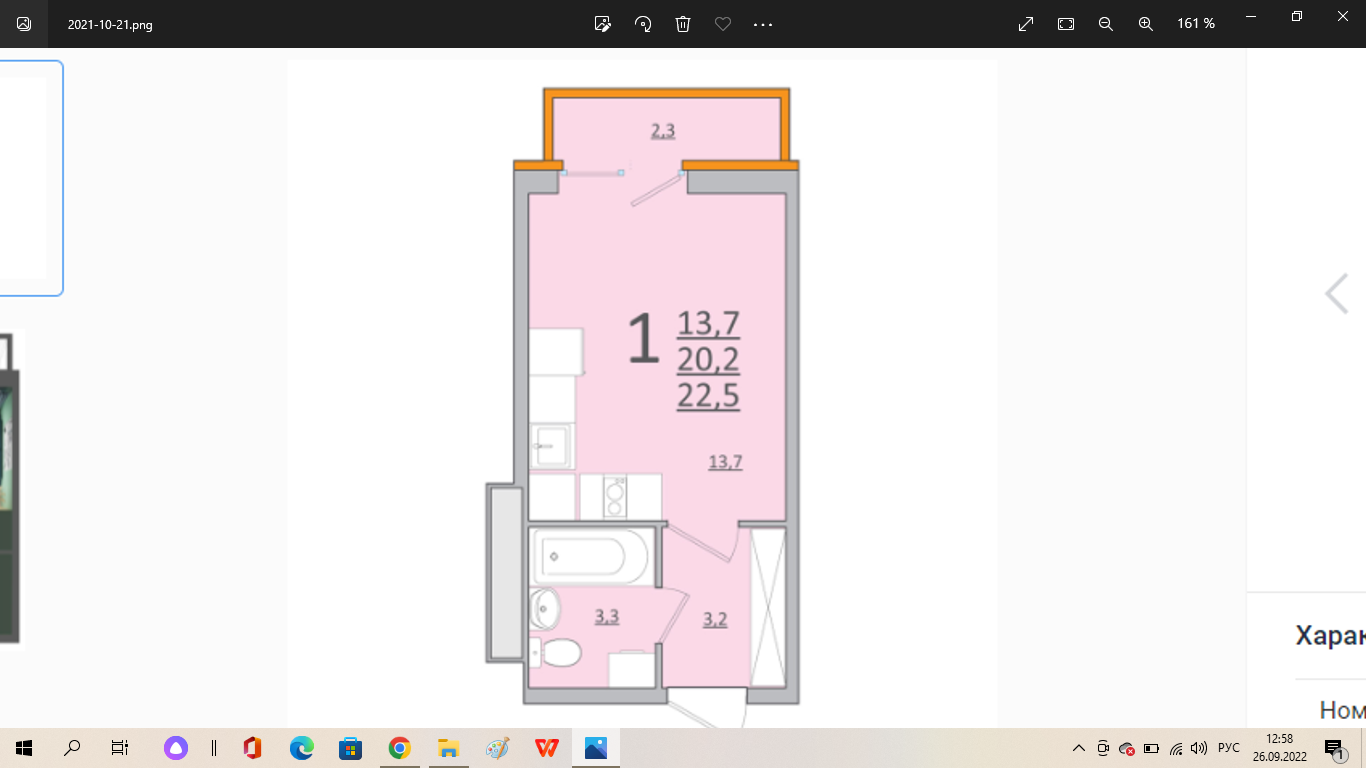
Task: Switch to File Explorer
Action: 448,748
